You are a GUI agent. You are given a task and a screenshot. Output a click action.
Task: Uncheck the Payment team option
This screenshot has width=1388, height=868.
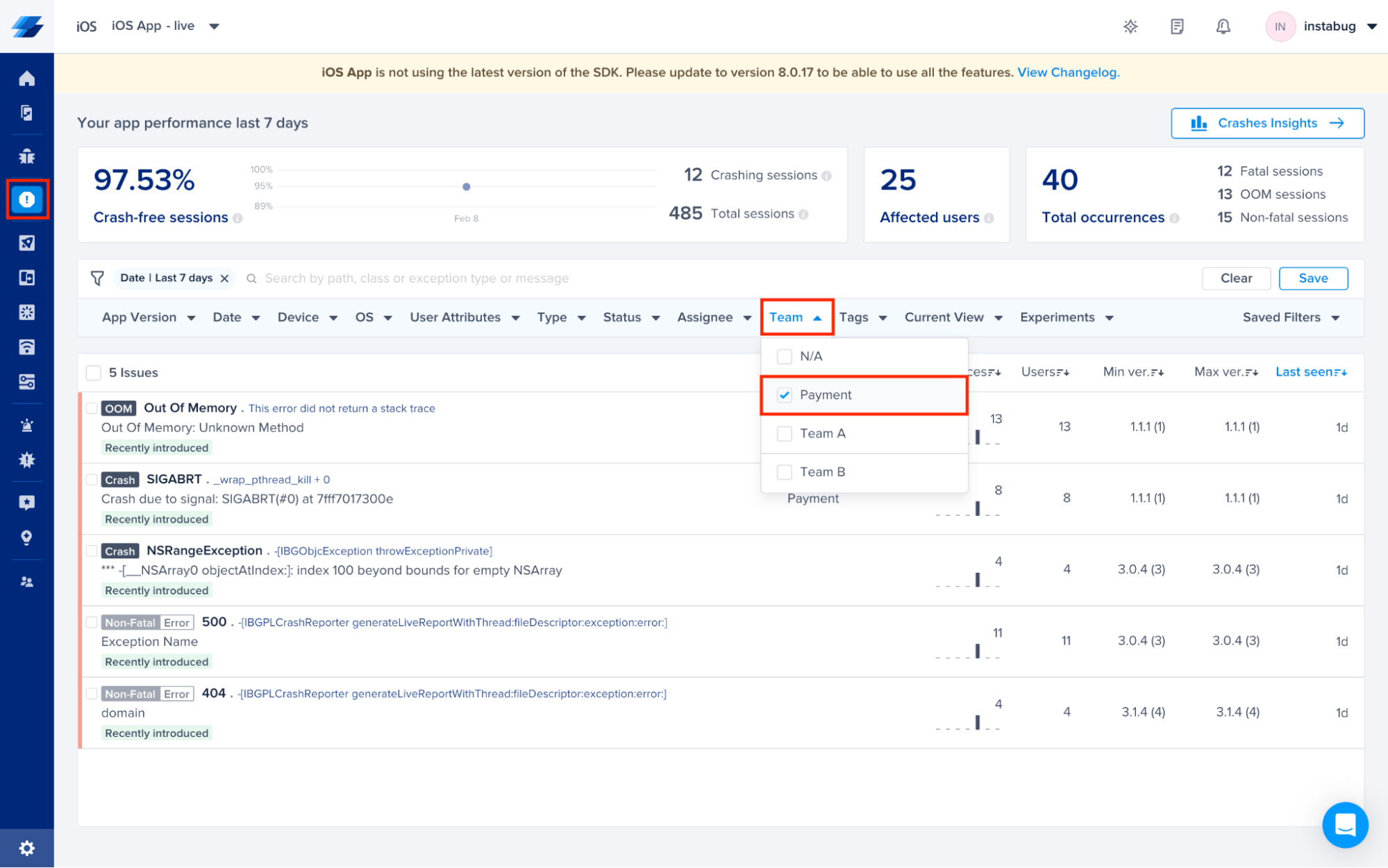click(784, 395)
